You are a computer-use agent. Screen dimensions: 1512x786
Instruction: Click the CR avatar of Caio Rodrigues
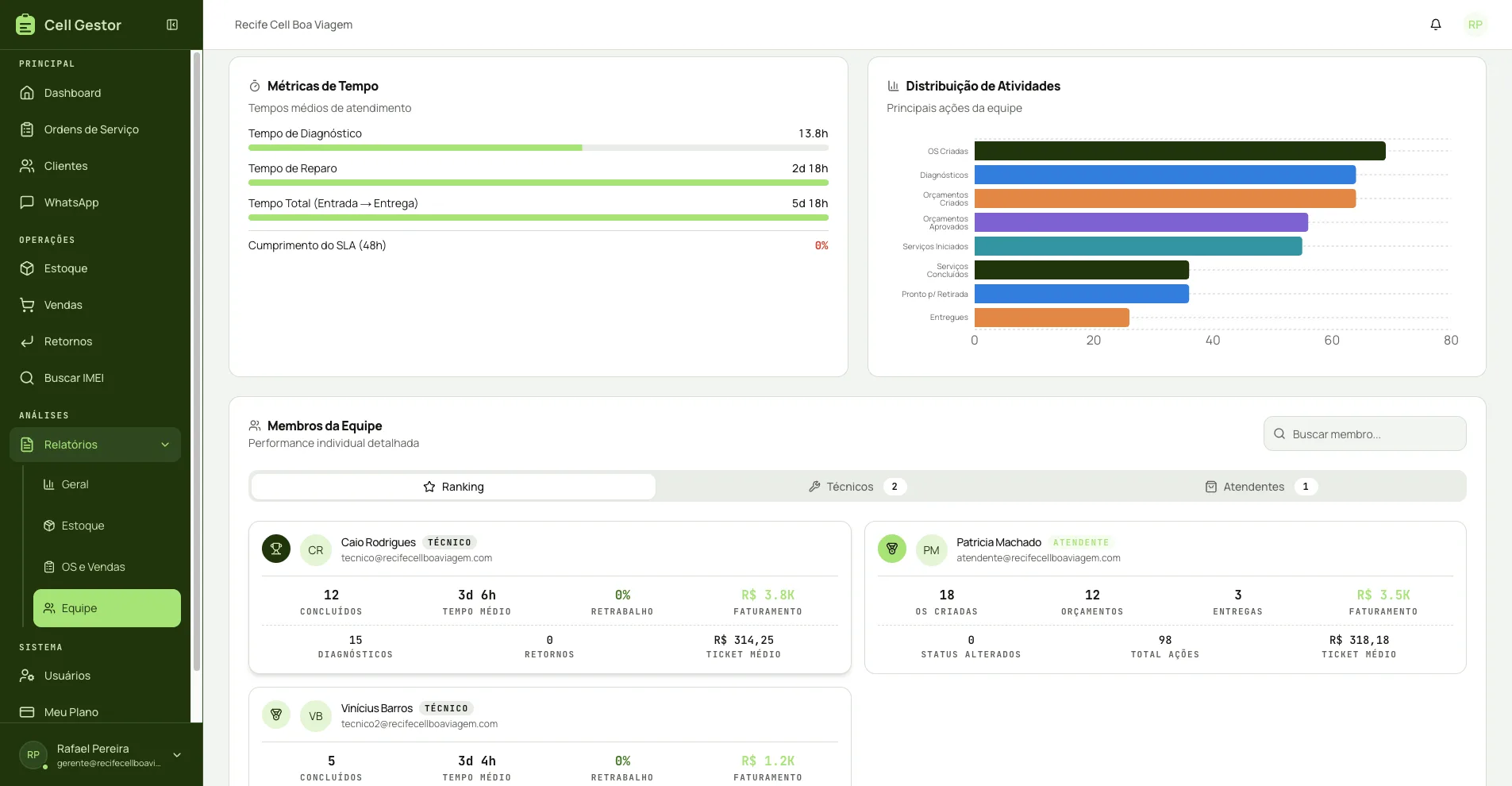(x=316, y=550)
